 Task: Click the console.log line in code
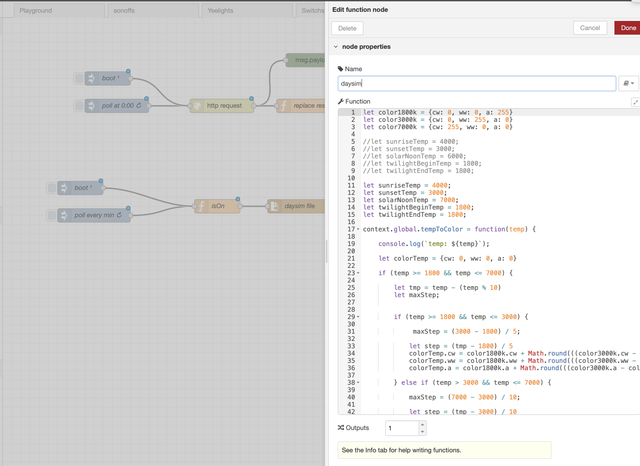433,244
